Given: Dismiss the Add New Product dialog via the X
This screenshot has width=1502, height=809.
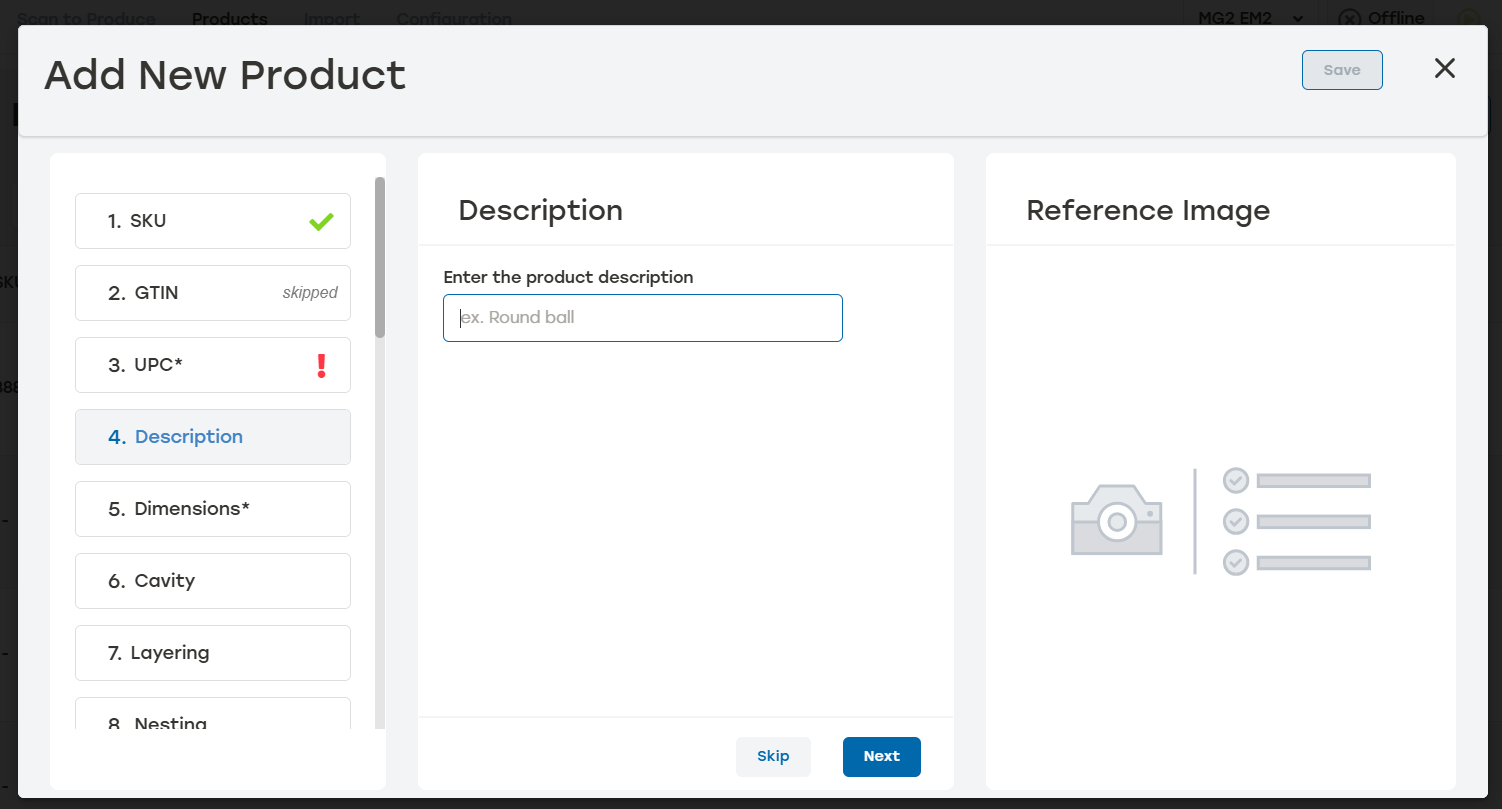Looking at the screenshot, I should pos(1444,68).
